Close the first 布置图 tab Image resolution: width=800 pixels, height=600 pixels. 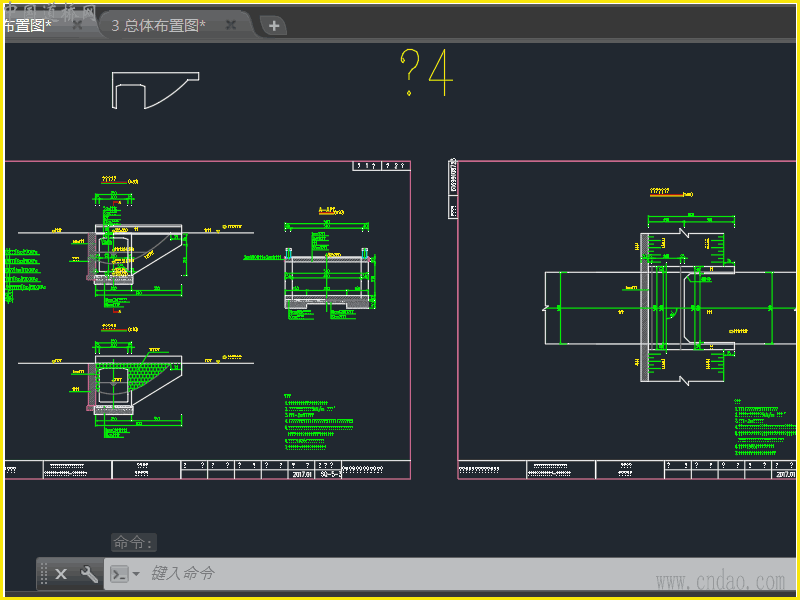[77, 25]
